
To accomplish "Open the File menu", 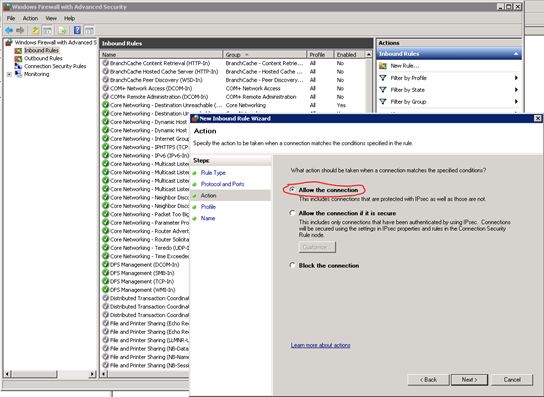I will pos(11,18).
